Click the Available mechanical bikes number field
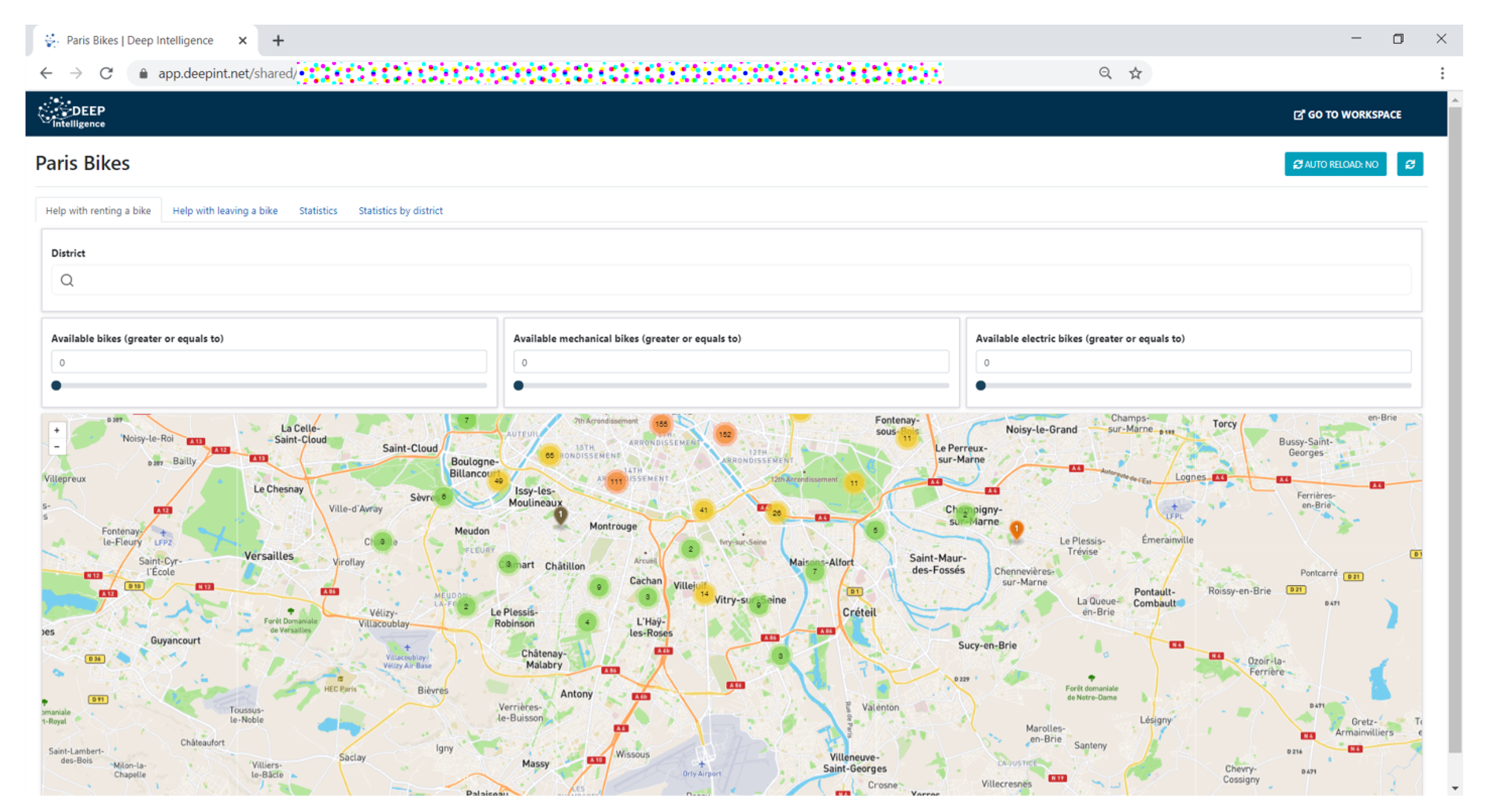This screenshot has height=812, width=1486. (x=730, y=362)
